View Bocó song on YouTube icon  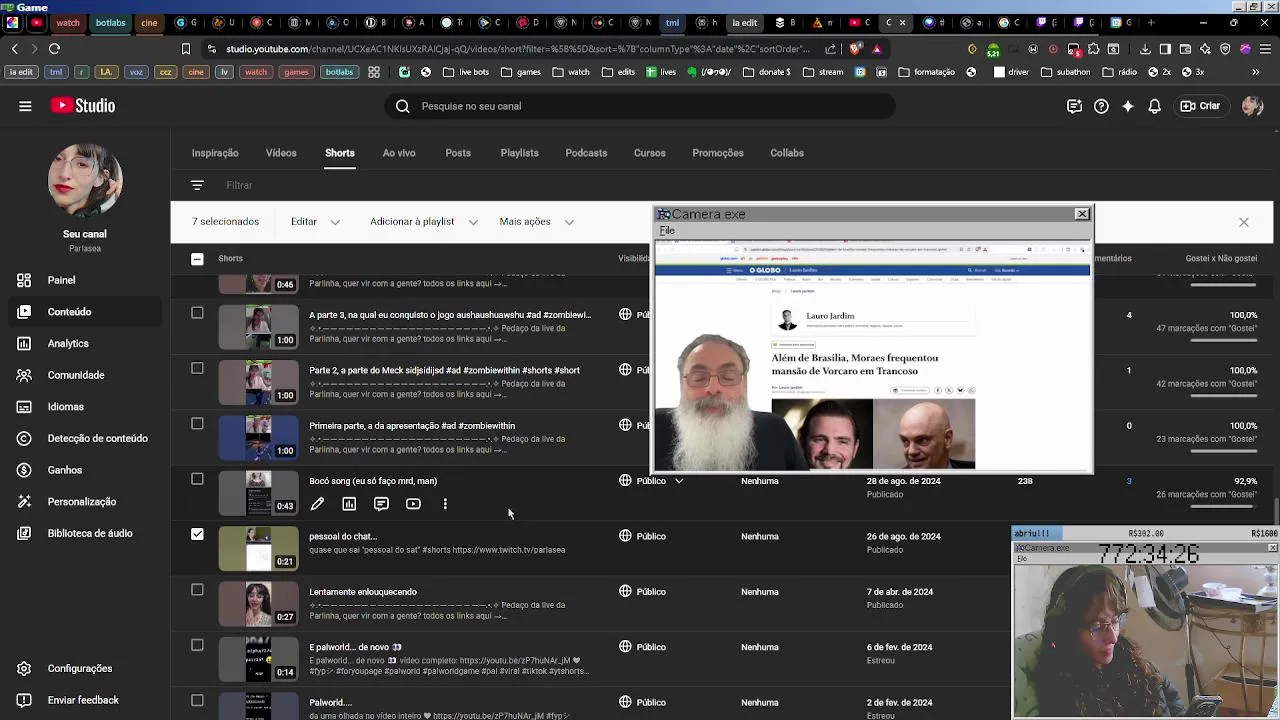click(413, 504)
